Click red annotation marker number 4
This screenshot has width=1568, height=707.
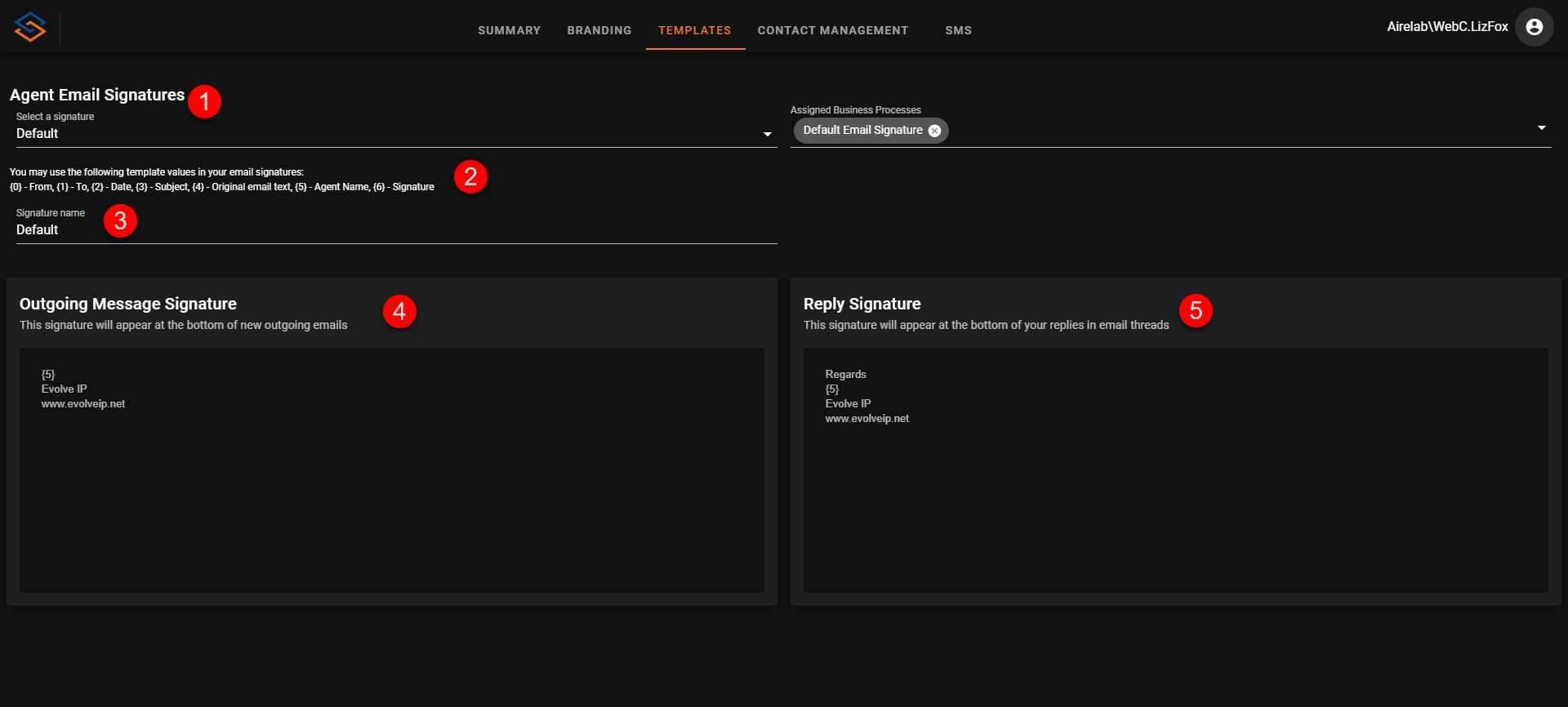coord(399,311)
